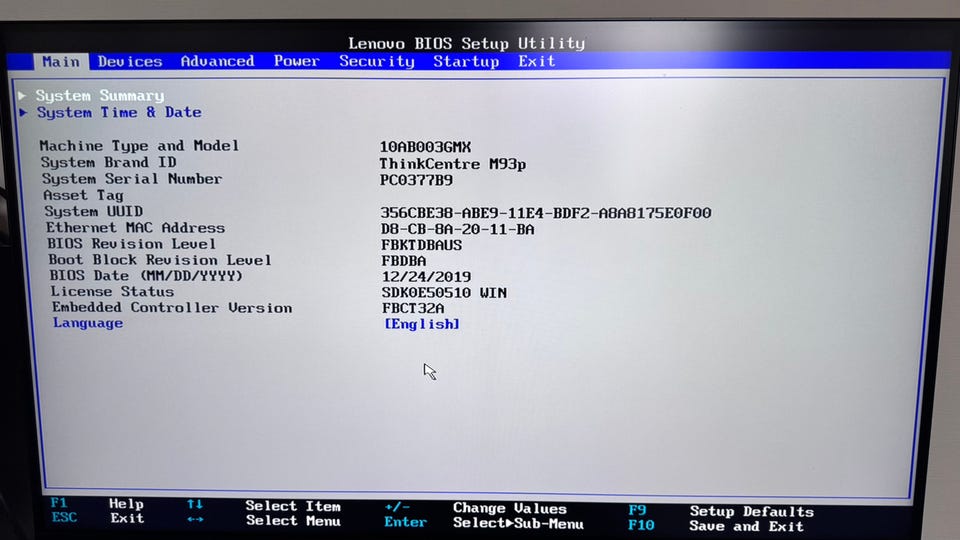Open the Security tab
960x540 pixels.
click(377, 61)
